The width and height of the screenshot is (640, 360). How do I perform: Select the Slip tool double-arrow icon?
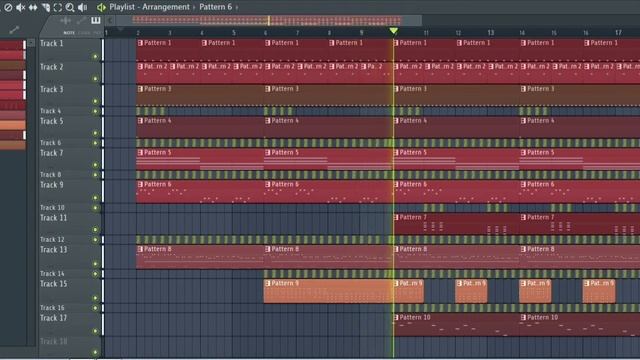tap(33, 7)
